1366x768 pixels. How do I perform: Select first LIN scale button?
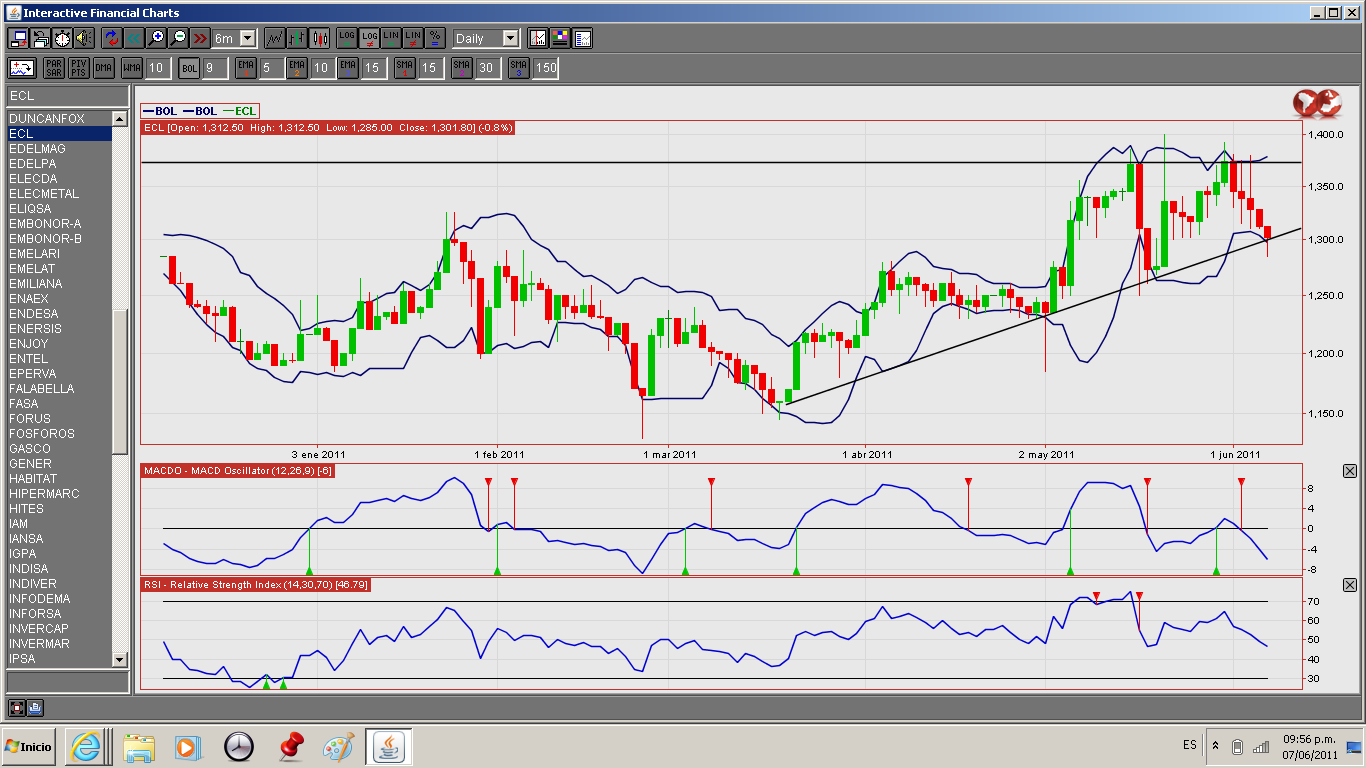click(390, 38)
